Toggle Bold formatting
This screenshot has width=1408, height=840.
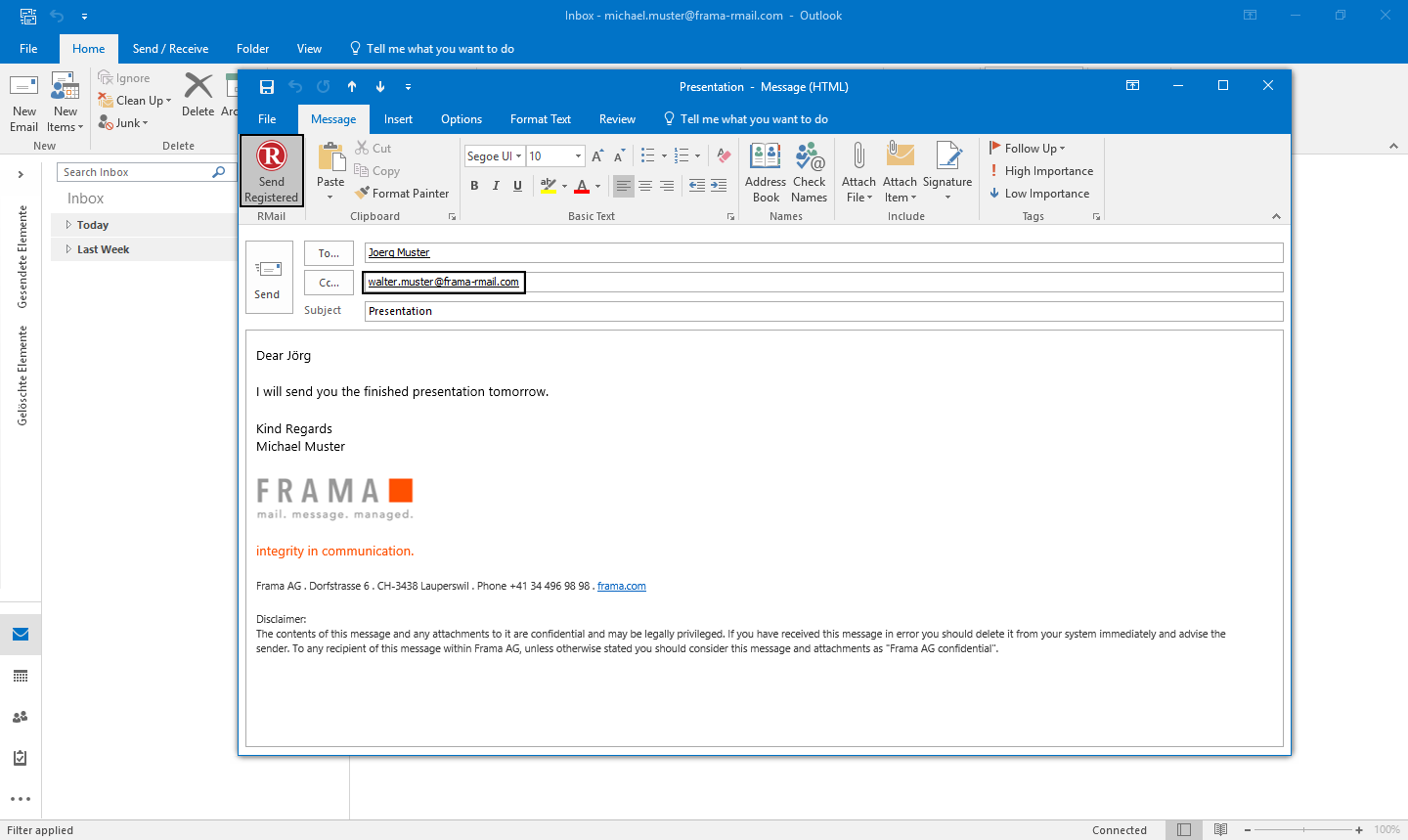[474, 186]
